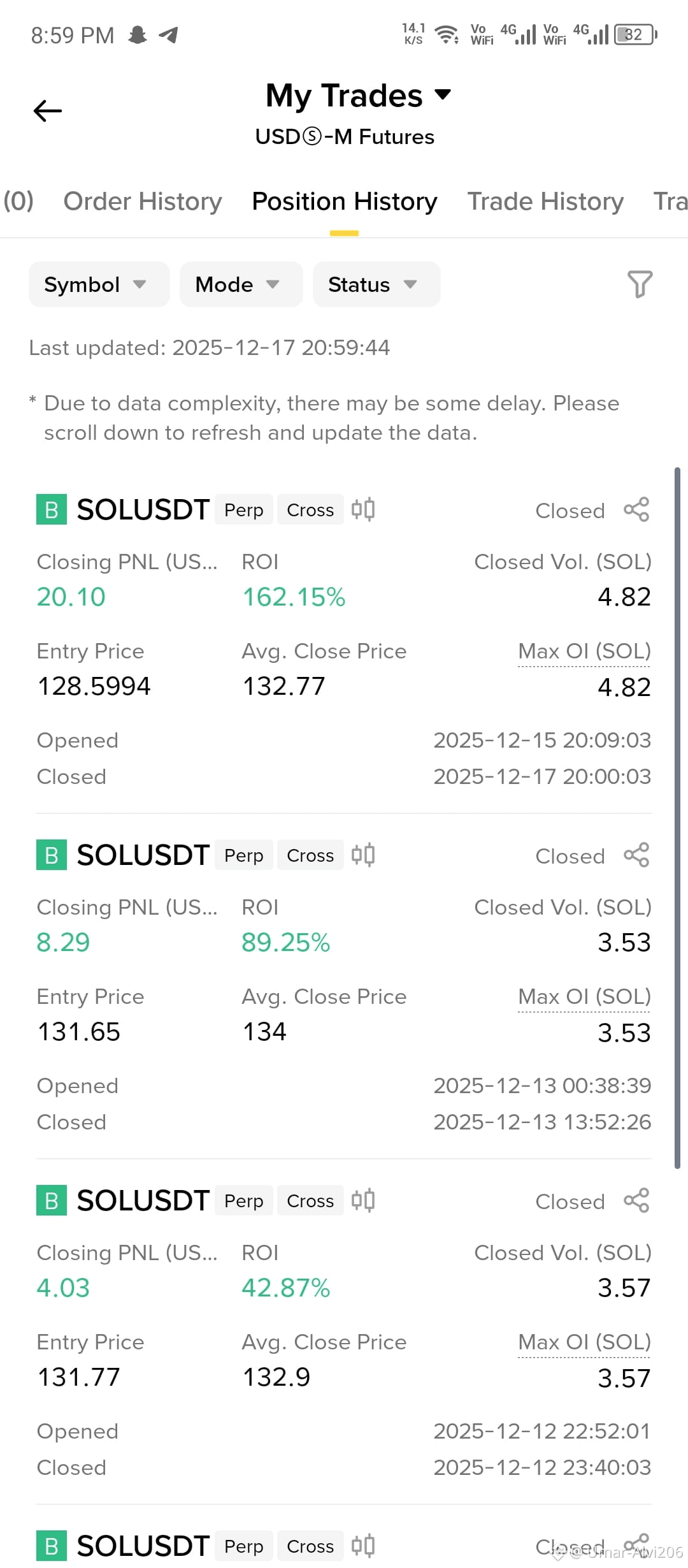Share the 20.10 PNL SOLUSDT position
The height and width of the screenshot is (1568, 688).
coord(636,510)
